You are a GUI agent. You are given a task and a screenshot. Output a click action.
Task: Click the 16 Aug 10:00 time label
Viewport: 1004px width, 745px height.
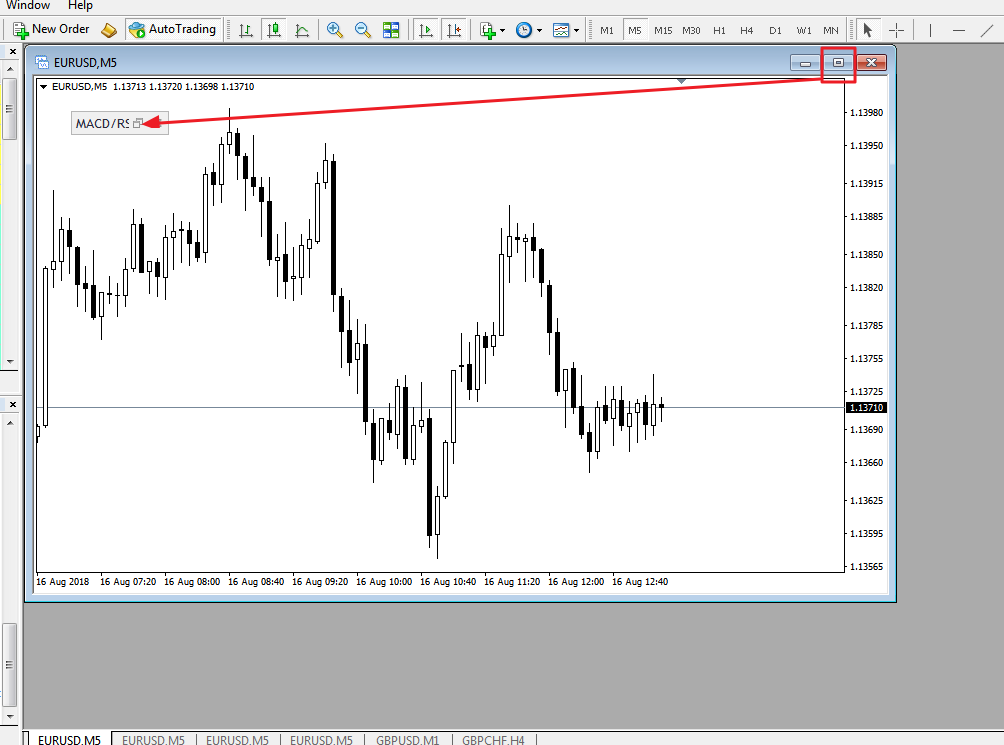tap(384, 582)
